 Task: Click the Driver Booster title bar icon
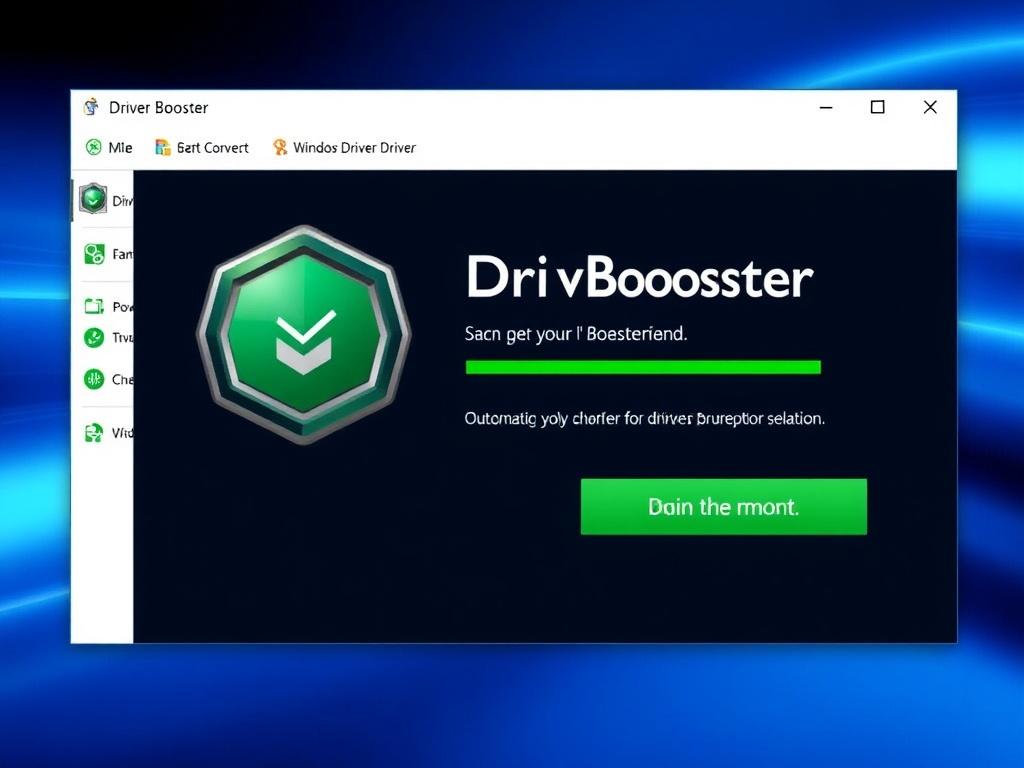[89, 107]
